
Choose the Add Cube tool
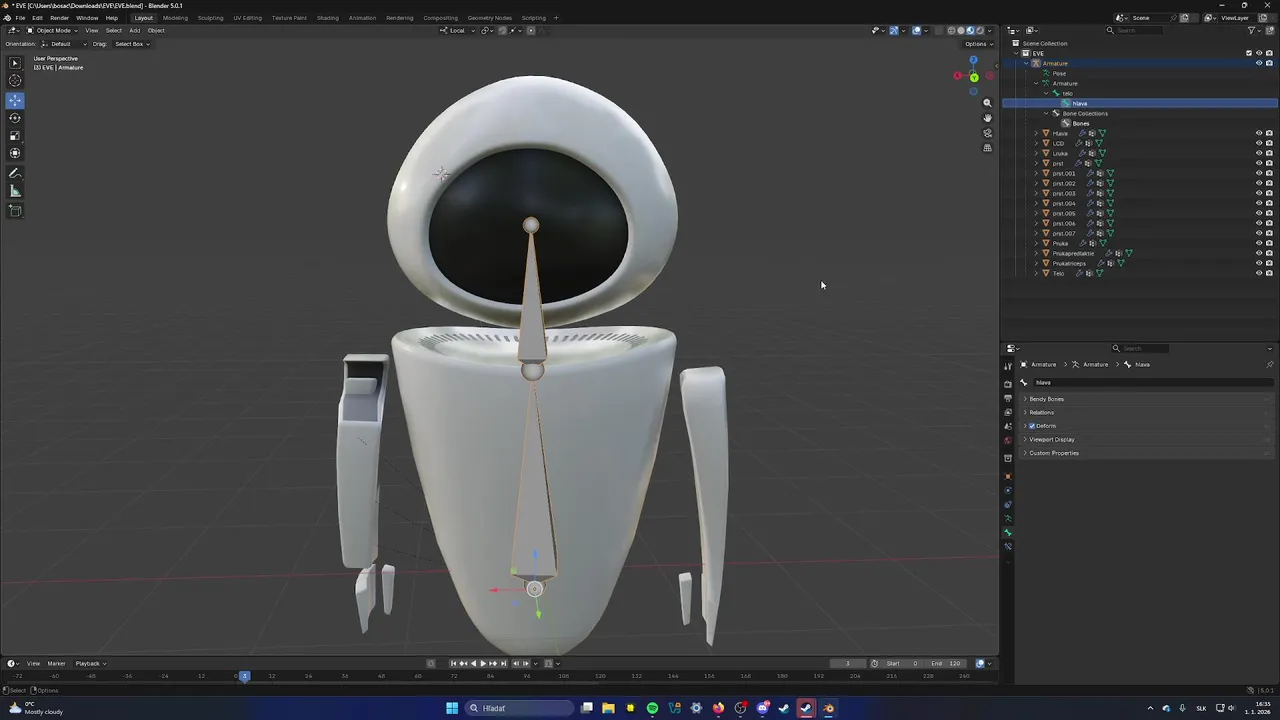pyautogui.click(x=15, y=211)
